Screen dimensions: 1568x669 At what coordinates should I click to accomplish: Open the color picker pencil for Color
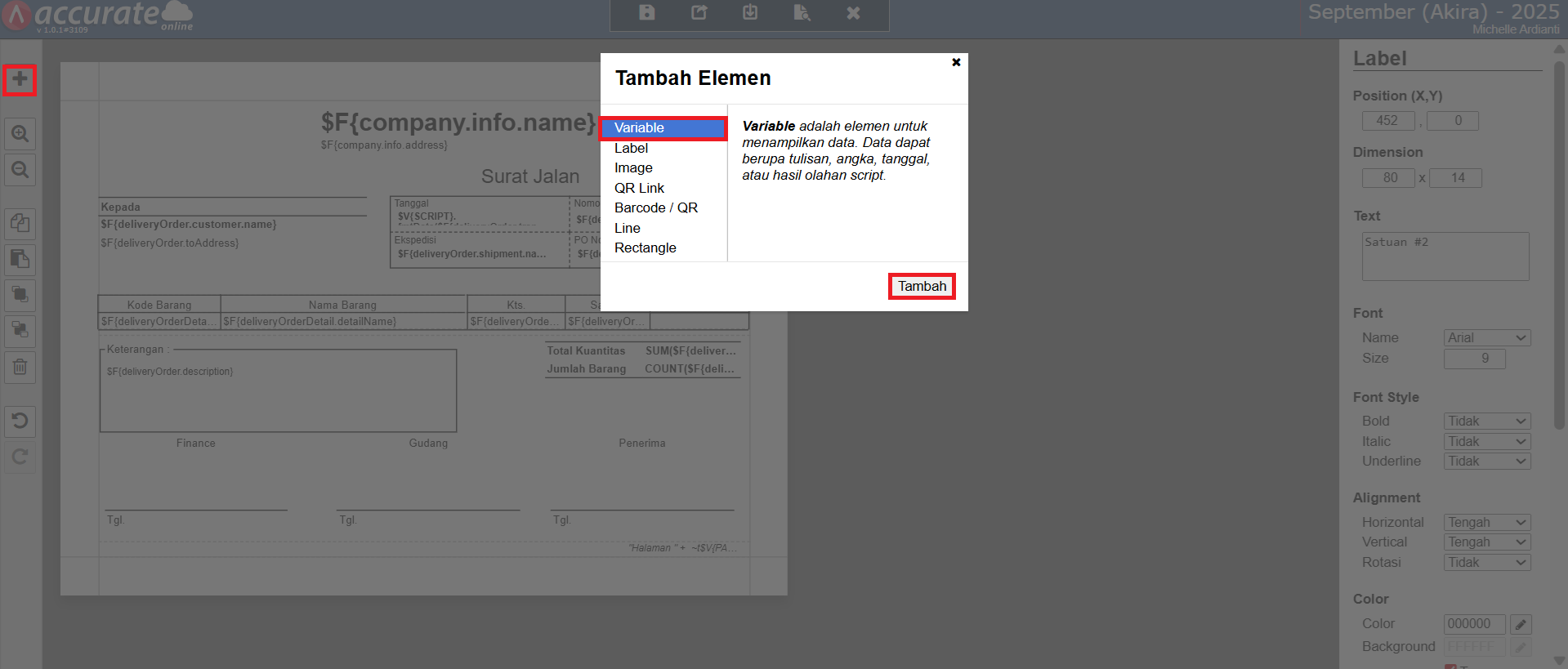pos(1520,624)
